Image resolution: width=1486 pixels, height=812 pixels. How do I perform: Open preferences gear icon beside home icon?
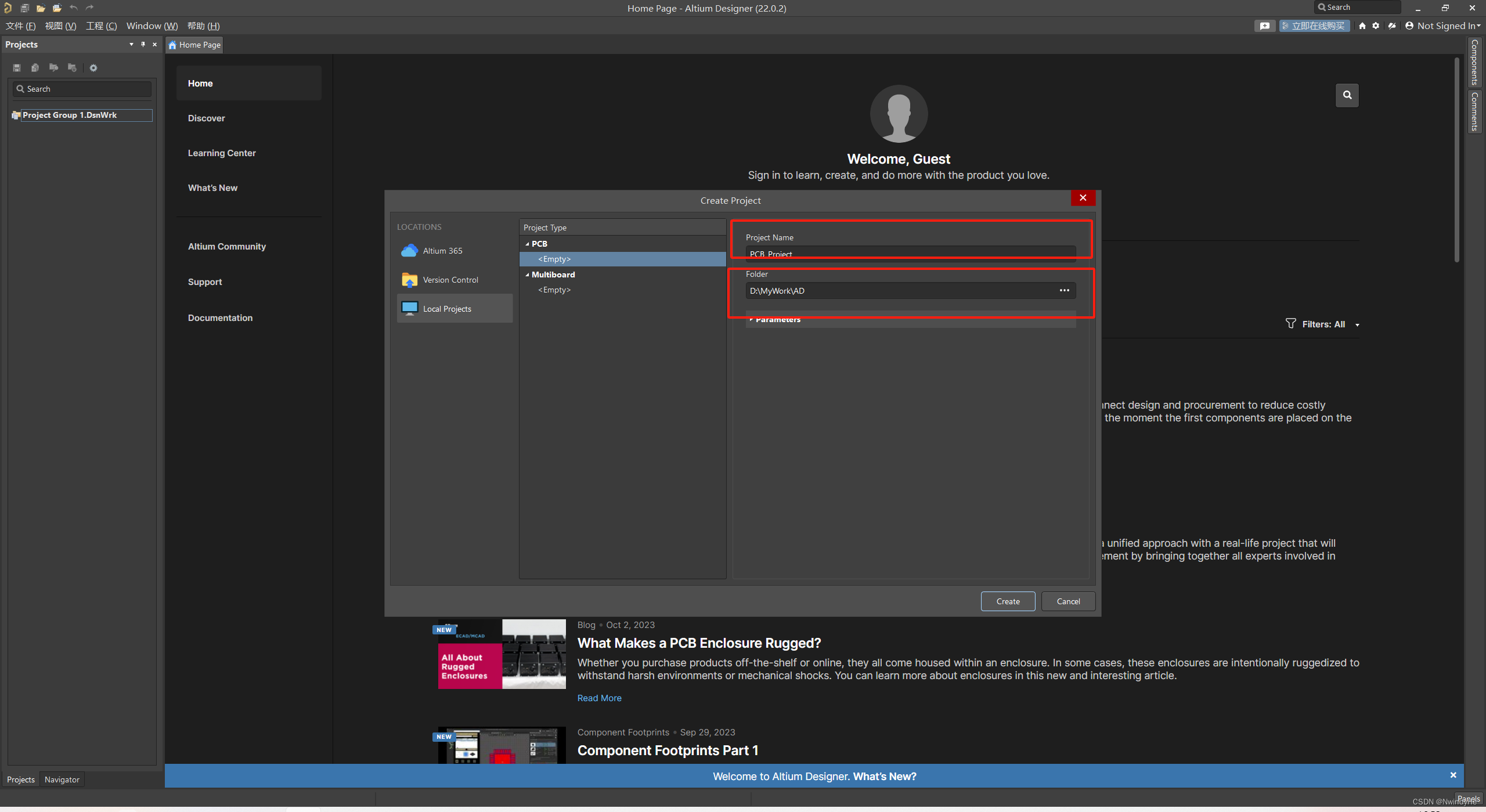1376,26
